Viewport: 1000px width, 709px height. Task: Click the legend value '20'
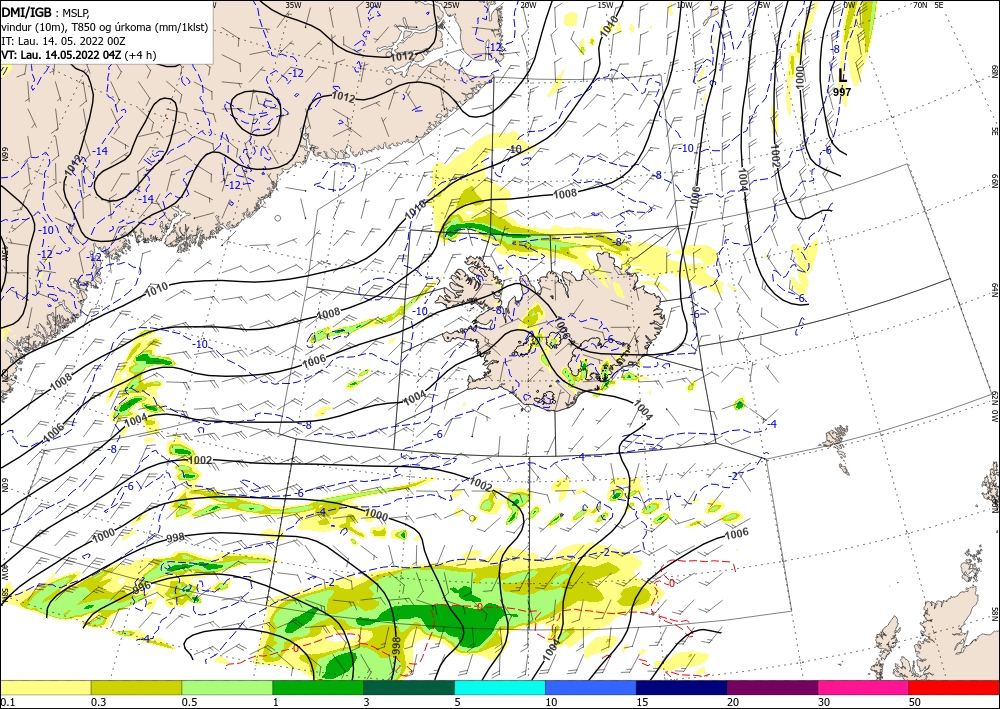pos(733,702)
